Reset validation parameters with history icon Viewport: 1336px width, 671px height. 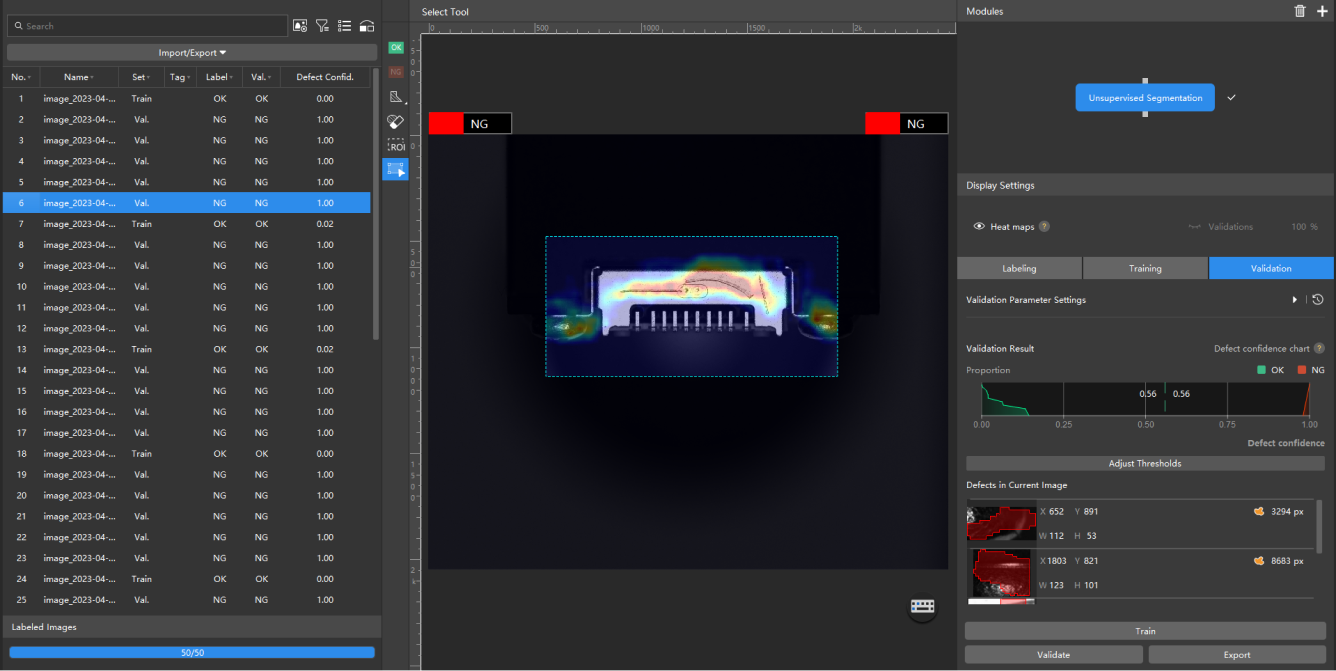(x=1318, y=300)
